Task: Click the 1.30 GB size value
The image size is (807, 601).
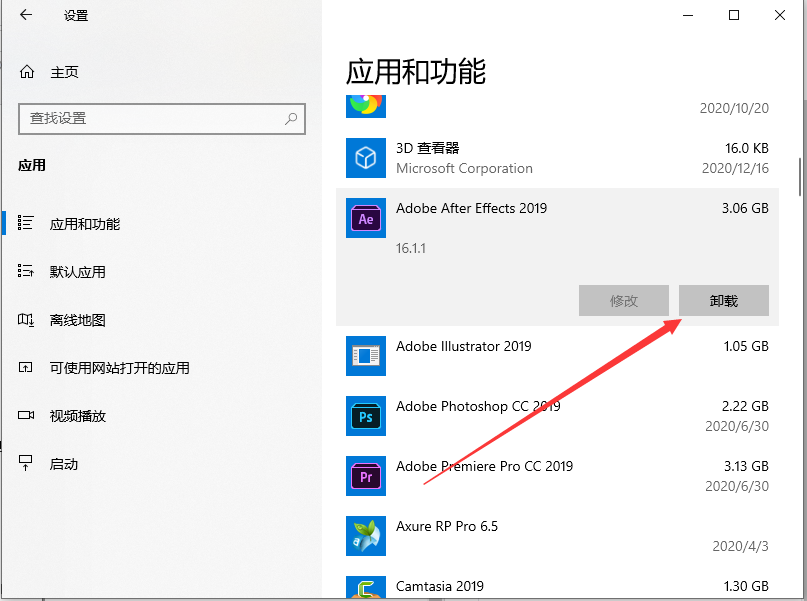Action: [746, 586]
